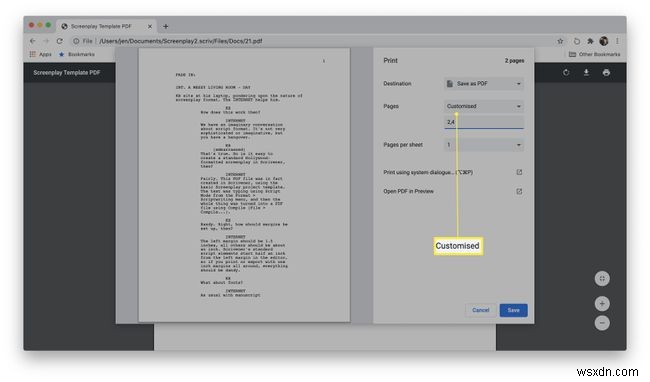The width and height of the screenshot is (650, 382).
Task: Close the Screenplay Template PDF tab
Action: click(x=150, y=26)
